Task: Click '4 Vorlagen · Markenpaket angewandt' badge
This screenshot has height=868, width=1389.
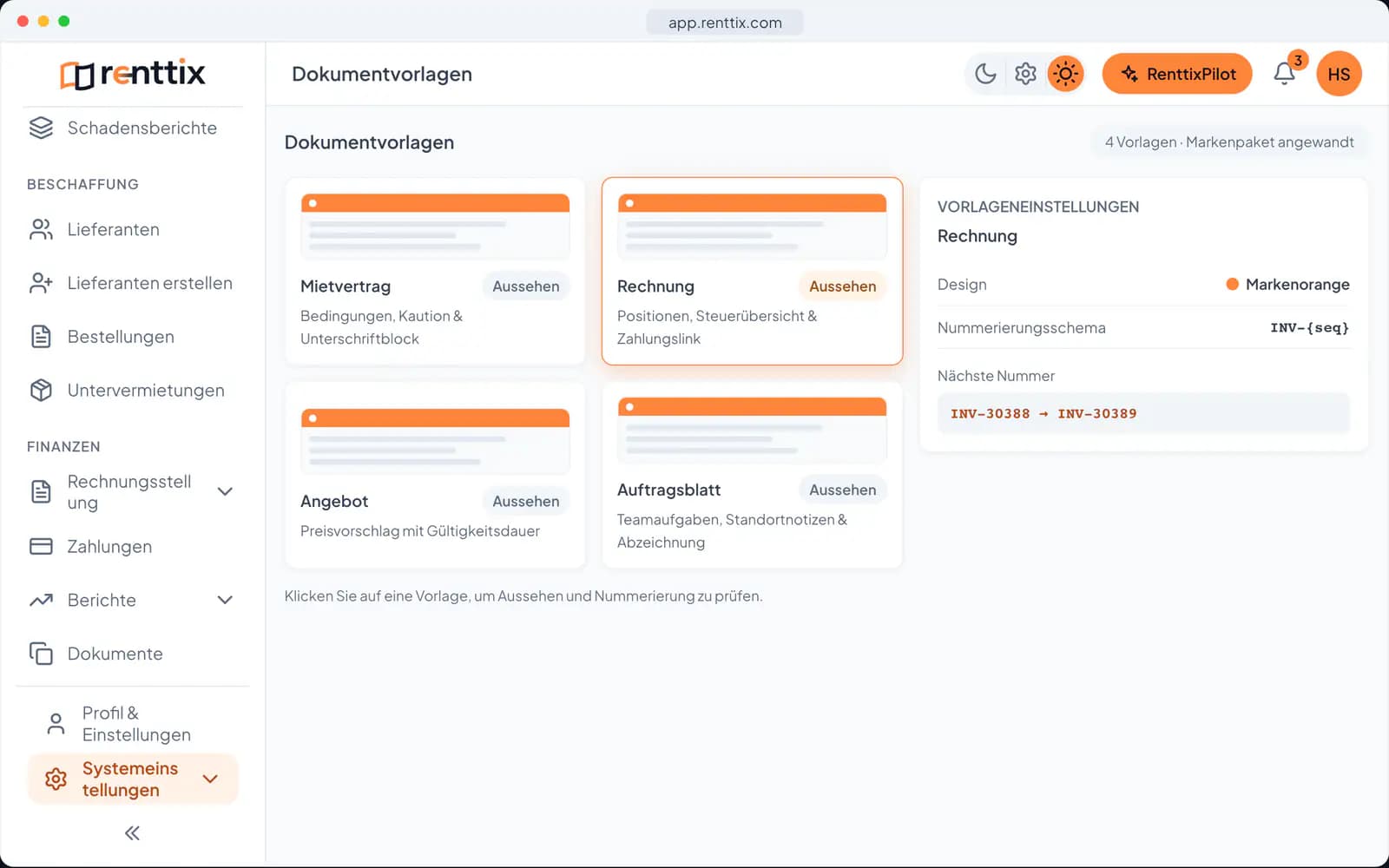Action: coord(1229,142)
